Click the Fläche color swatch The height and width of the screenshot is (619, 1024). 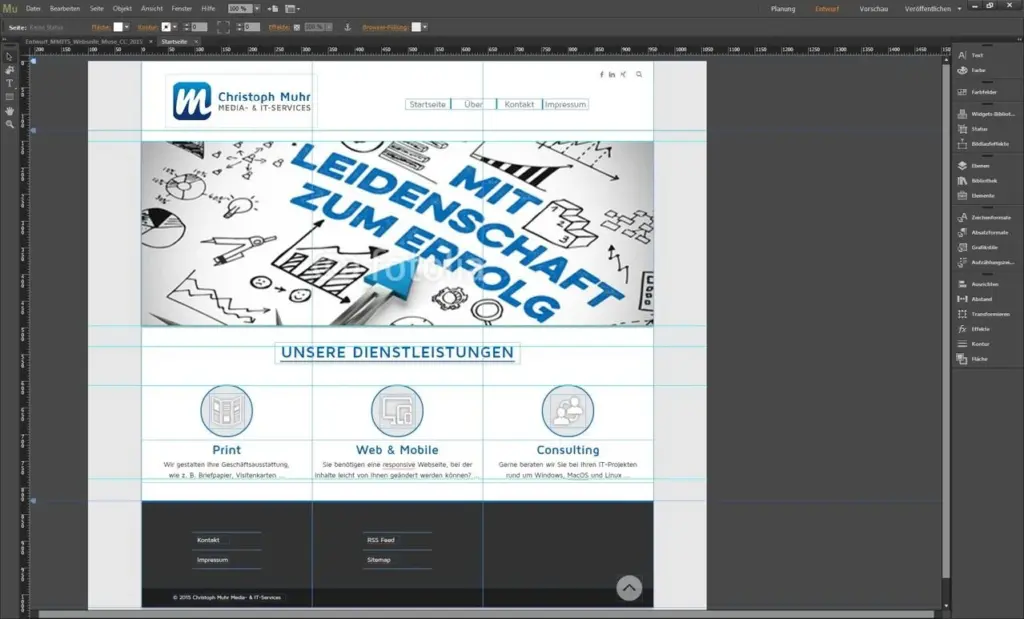[117, 27]
